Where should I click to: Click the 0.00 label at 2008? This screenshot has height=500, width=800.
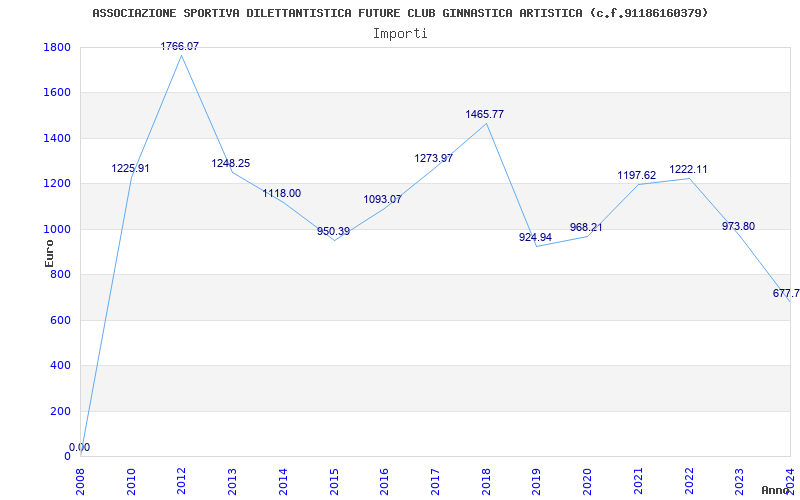tap(80, 447)
